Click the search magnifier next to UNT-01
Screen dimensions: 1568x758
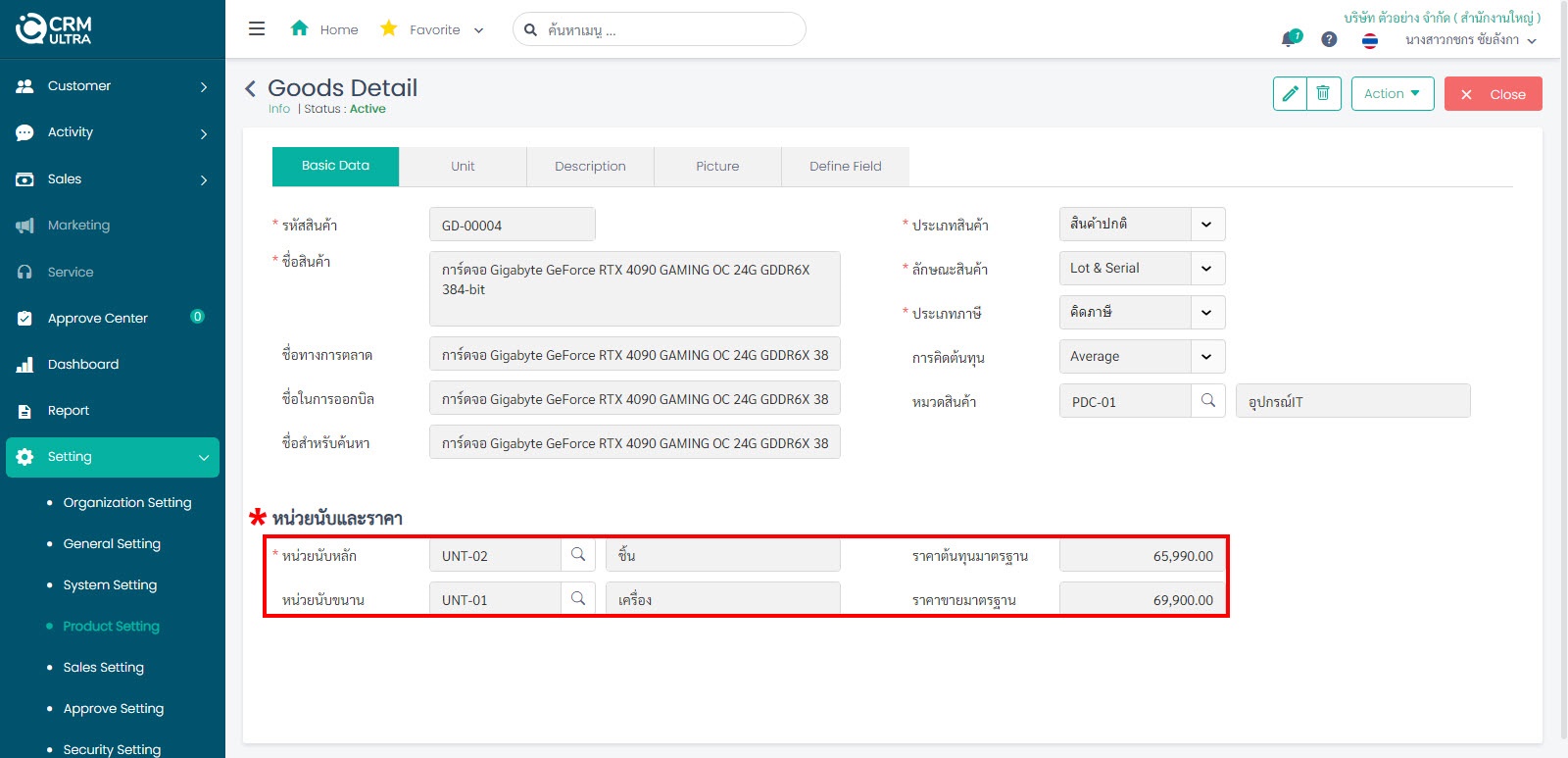point(578,599)
